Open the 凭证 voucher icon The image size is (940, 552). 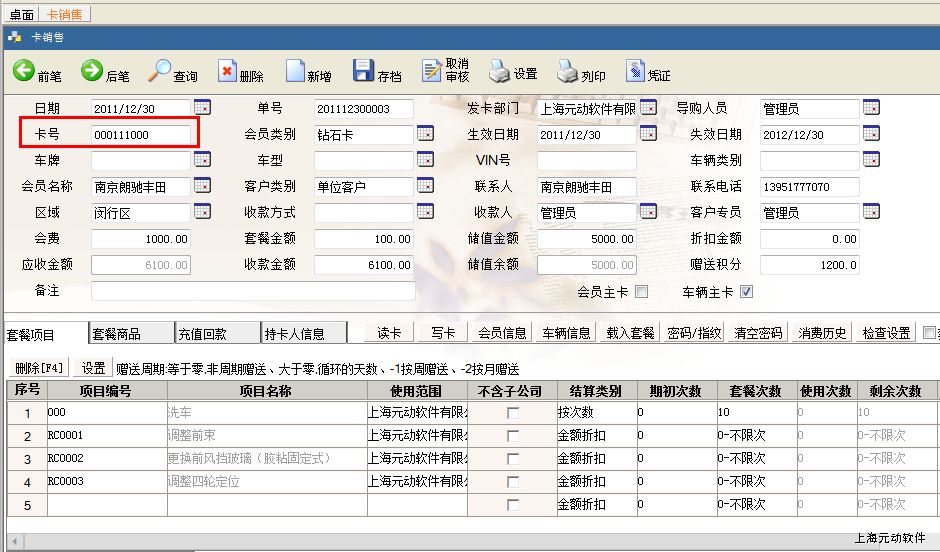[x=635, y=71]
